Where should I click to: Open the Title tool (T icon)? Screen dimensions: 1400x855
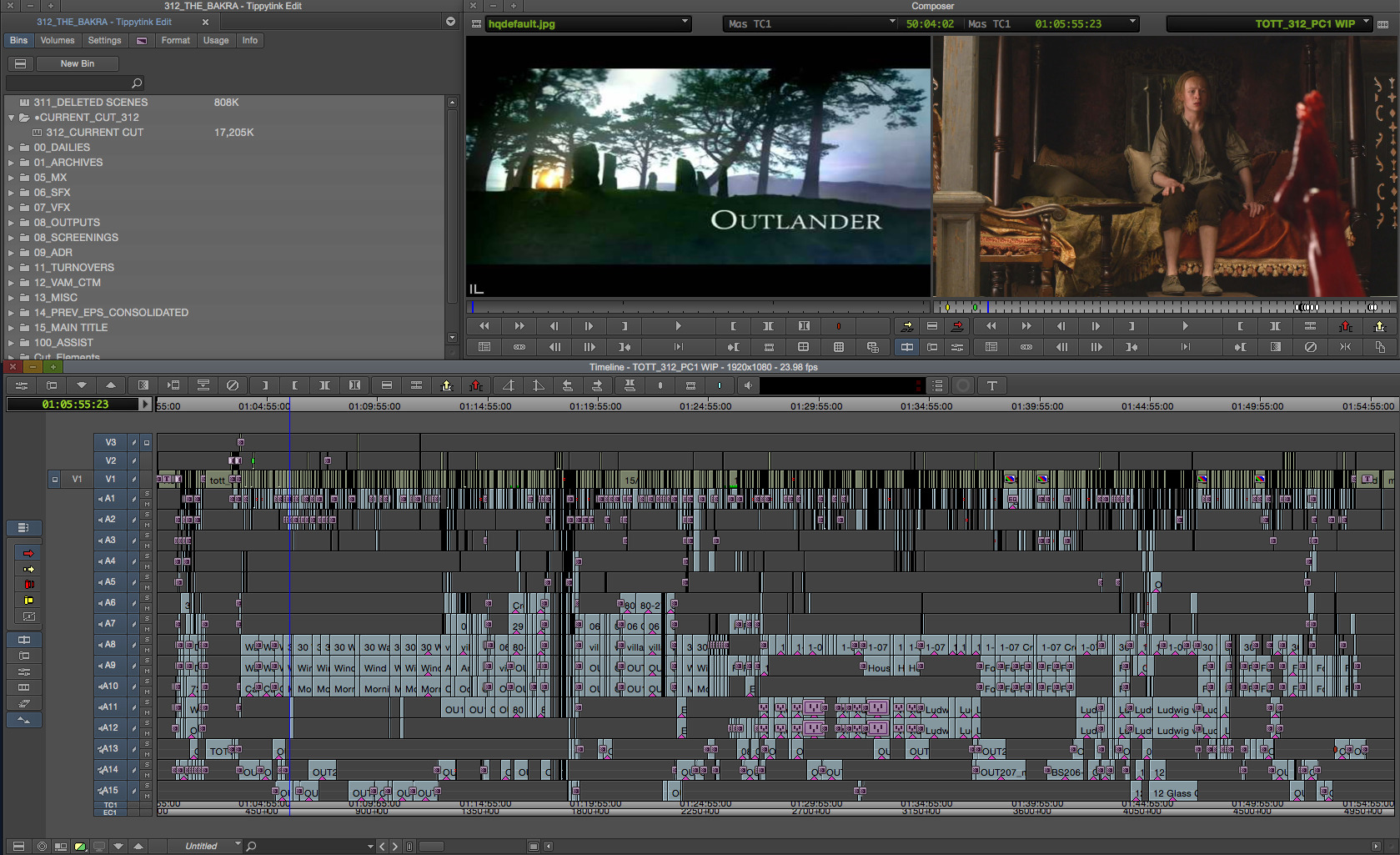point(992,385)
